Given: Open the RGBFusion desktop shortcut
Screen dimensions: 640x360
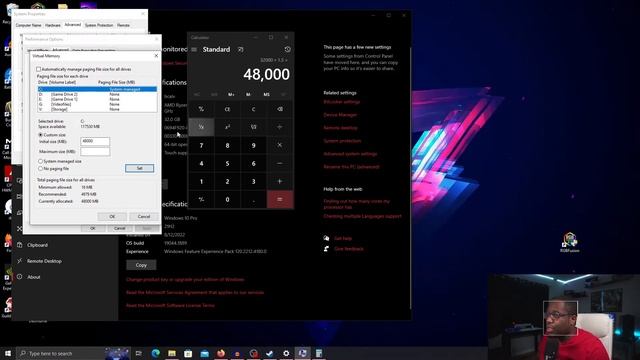Looking at the screenshot, I should [570, 242].
